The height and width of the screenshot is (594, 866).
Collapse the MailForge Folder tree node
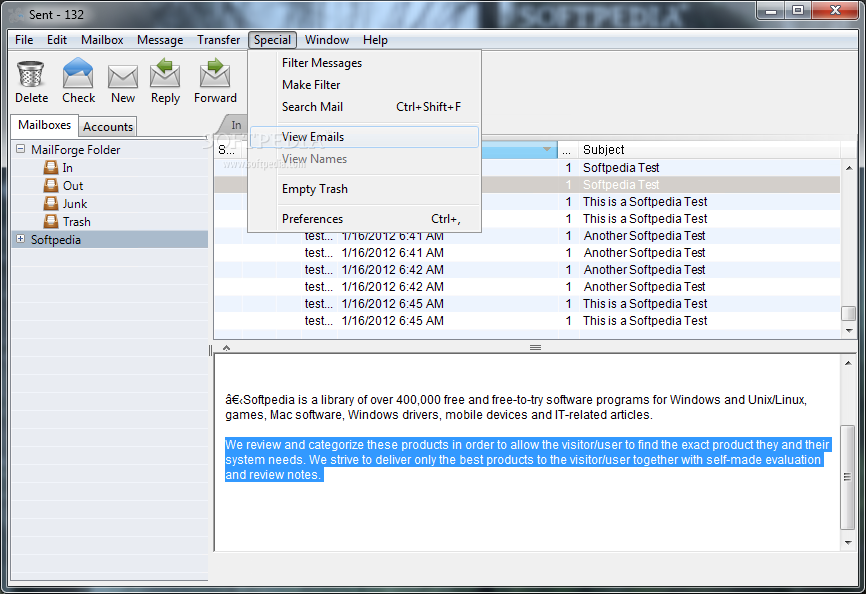click(x=20, y=149)
